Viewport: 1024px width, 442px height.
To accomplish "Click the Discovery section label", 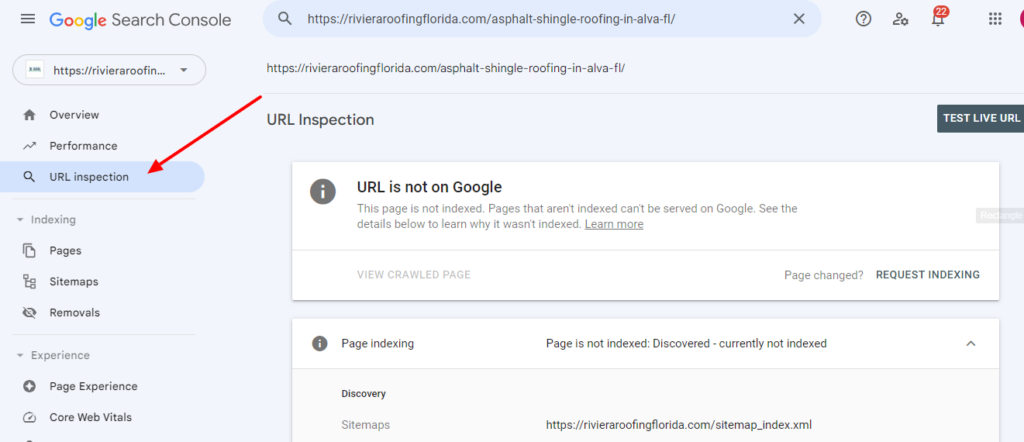I will [364, 394].
